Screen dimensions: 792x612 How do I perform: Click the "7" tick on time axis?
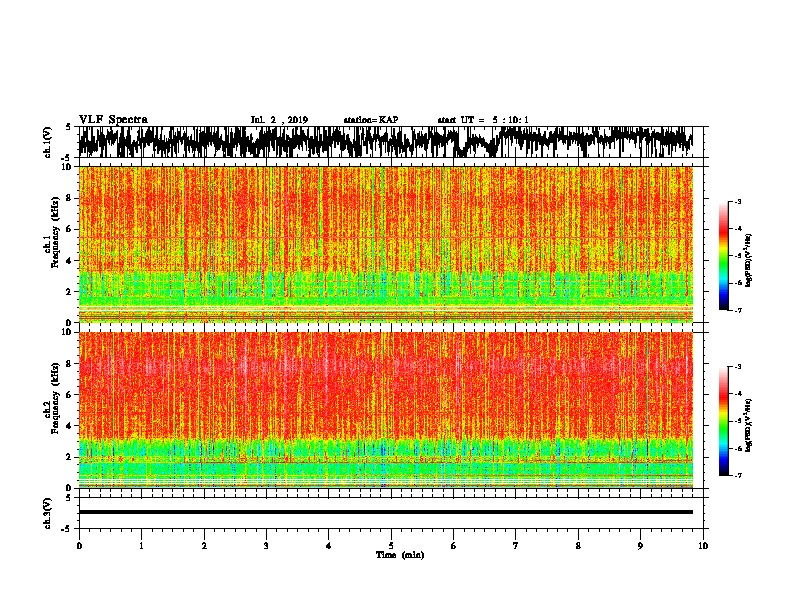pos(516,546)
